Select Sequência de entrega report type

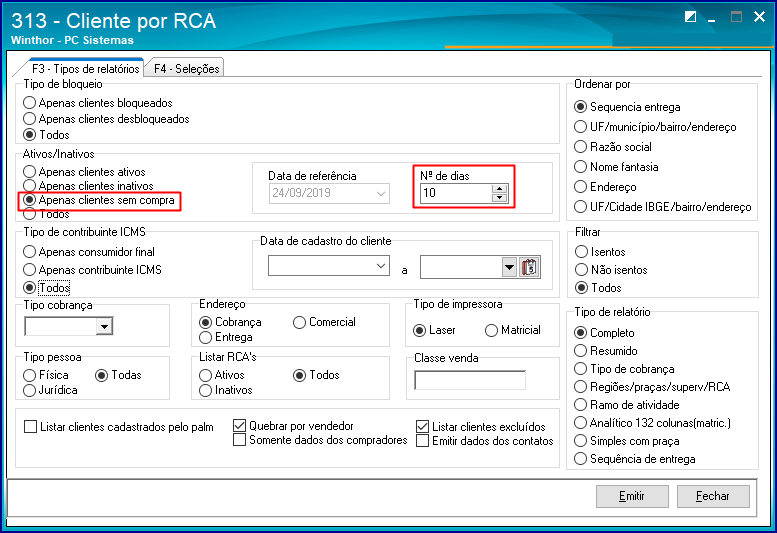[x=634, y=459]
